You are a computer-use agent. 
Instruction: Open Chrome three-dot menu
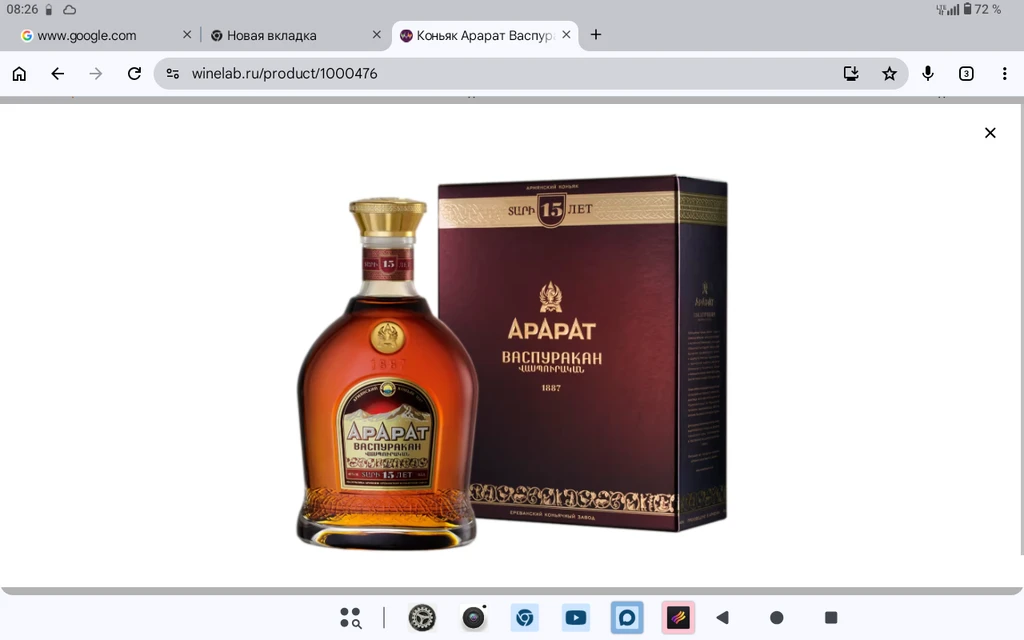tap(1004, 74)
